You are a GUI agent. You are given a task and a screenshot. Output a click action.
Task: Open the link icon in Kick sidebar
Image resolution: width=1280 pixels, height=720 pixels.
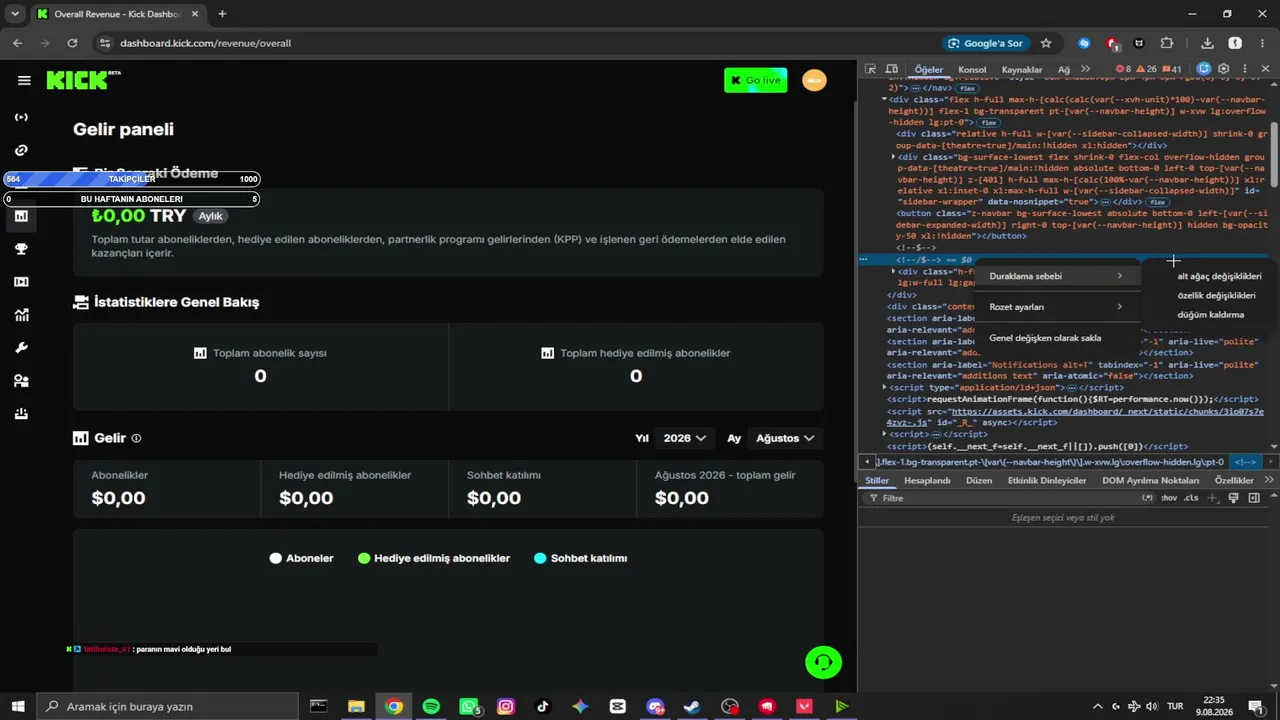[x=21, y=150]
